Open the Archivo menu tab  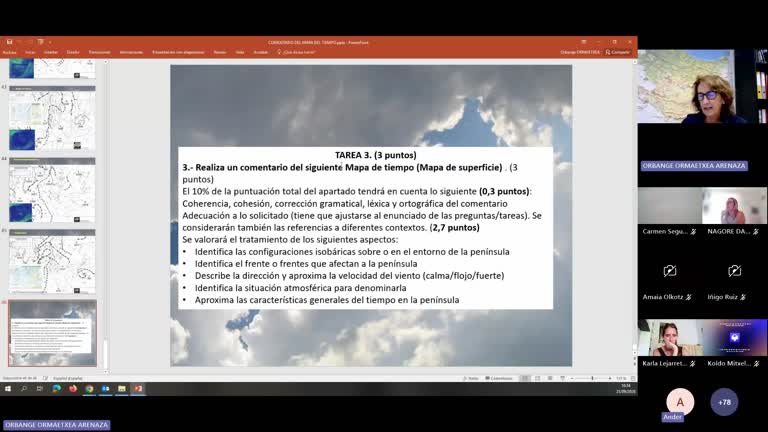[x=9, y=52]
